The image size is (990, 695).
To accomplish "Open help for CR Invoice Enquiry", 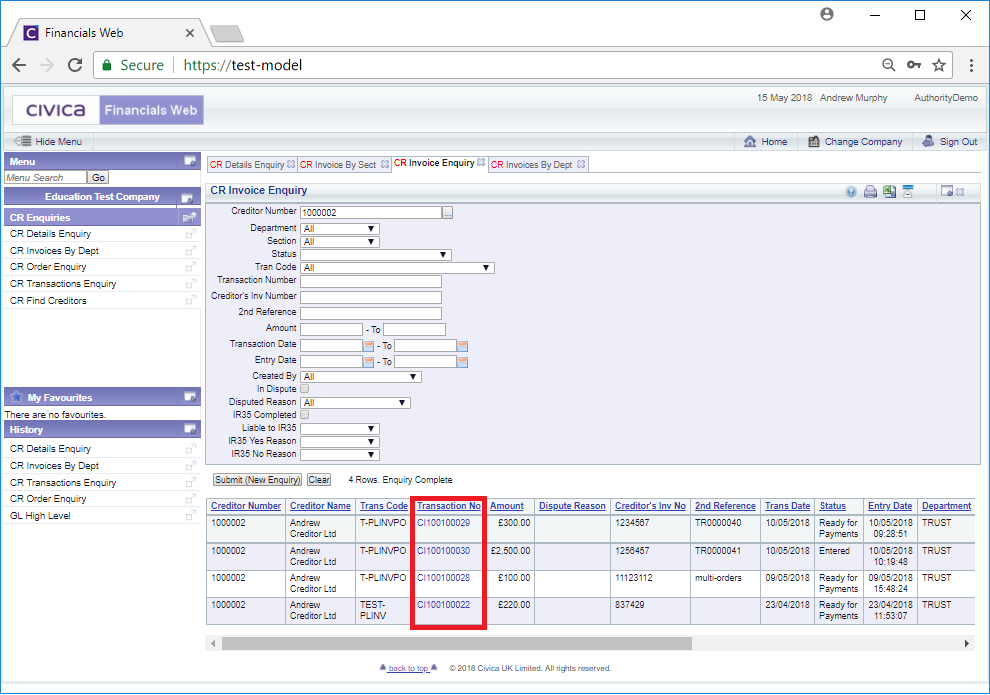I will [x=851, y=192].
